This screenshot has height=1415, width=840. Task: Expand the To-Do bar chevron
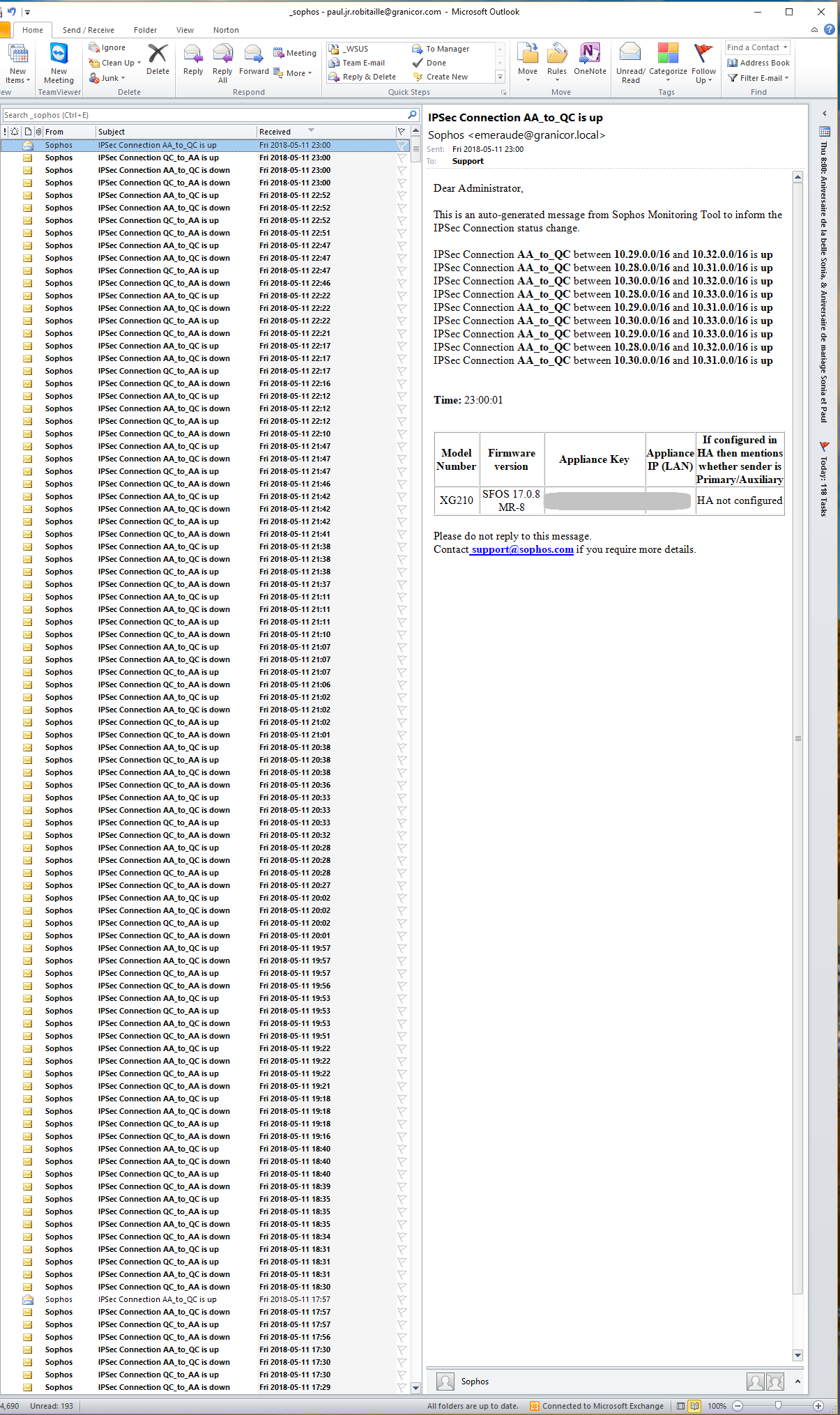824,114
